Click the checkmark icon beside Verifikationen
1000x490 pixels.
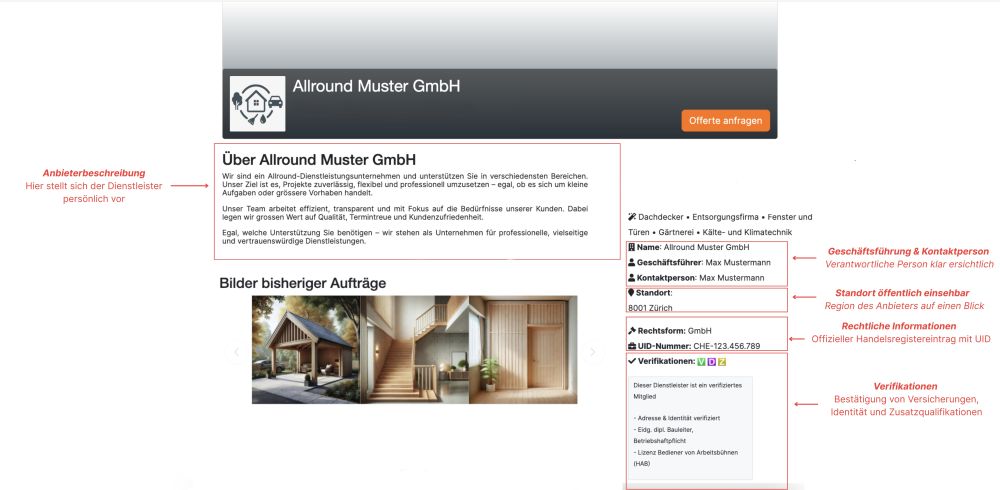pyautogui.click(x=632, y=360)
